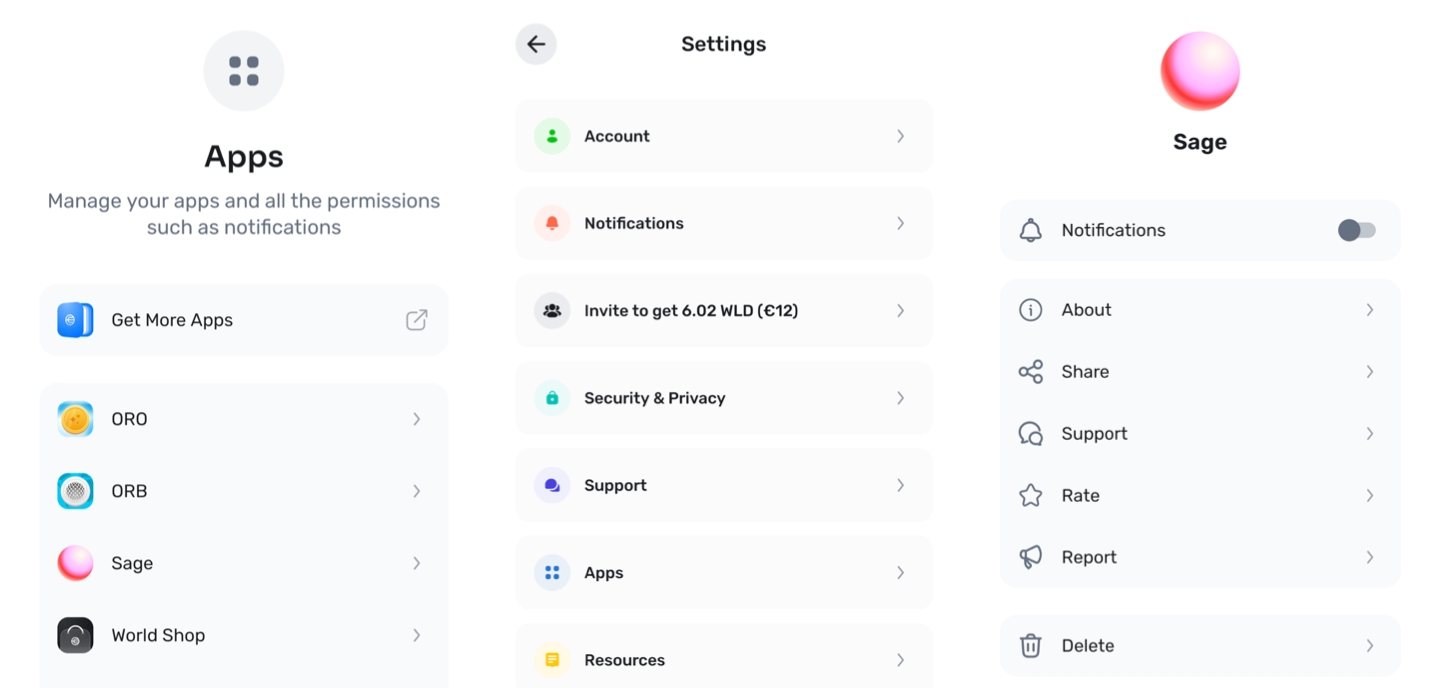Open Account chevron in Settings
Viewport: 1440px width, 700px height.
[x=901, y=136]
